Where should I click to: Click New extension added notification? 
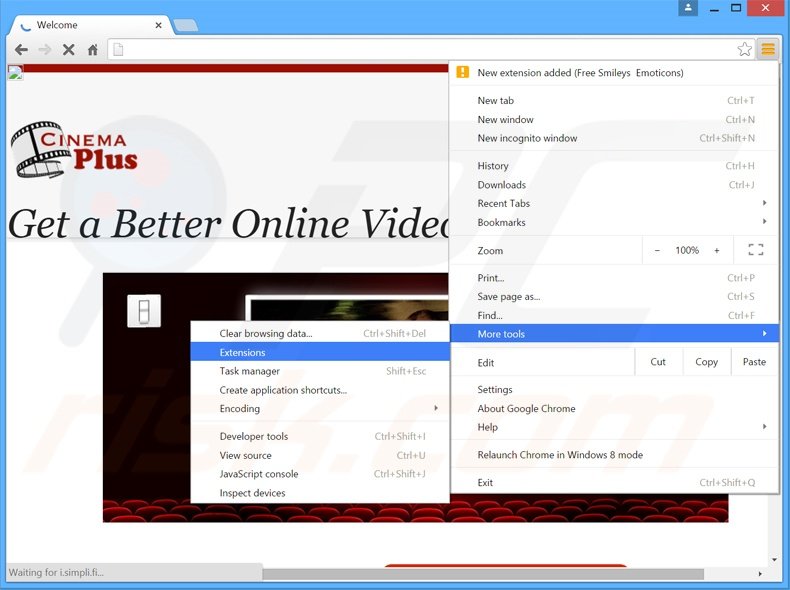click(614, 73)
